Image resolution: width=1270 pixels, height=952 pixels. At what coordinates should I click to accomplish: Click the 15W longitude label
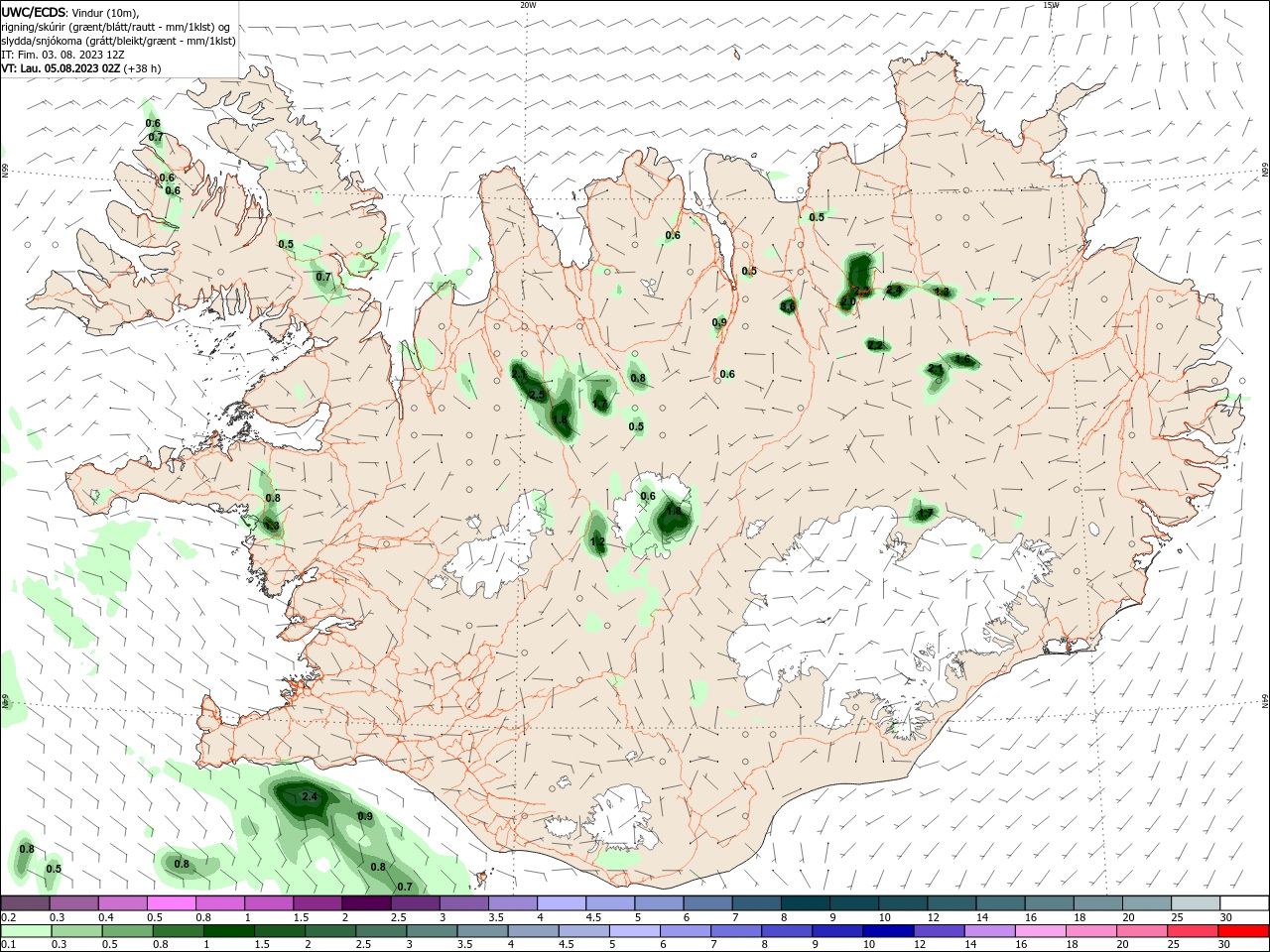click(1050, 5)
